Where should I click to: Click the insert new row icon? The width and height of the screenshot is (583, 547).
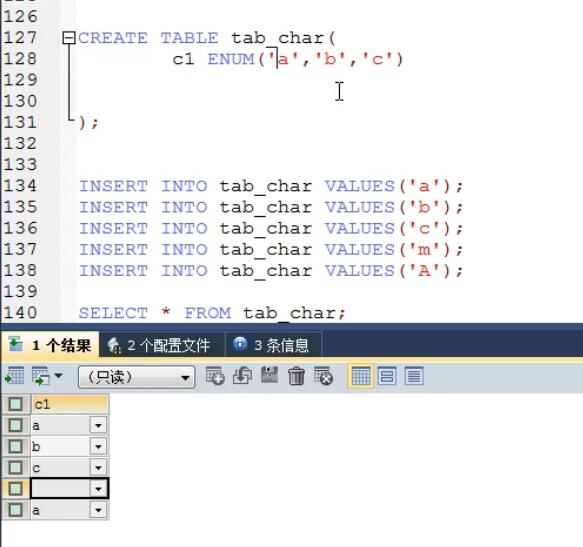[x=215, y=376]
